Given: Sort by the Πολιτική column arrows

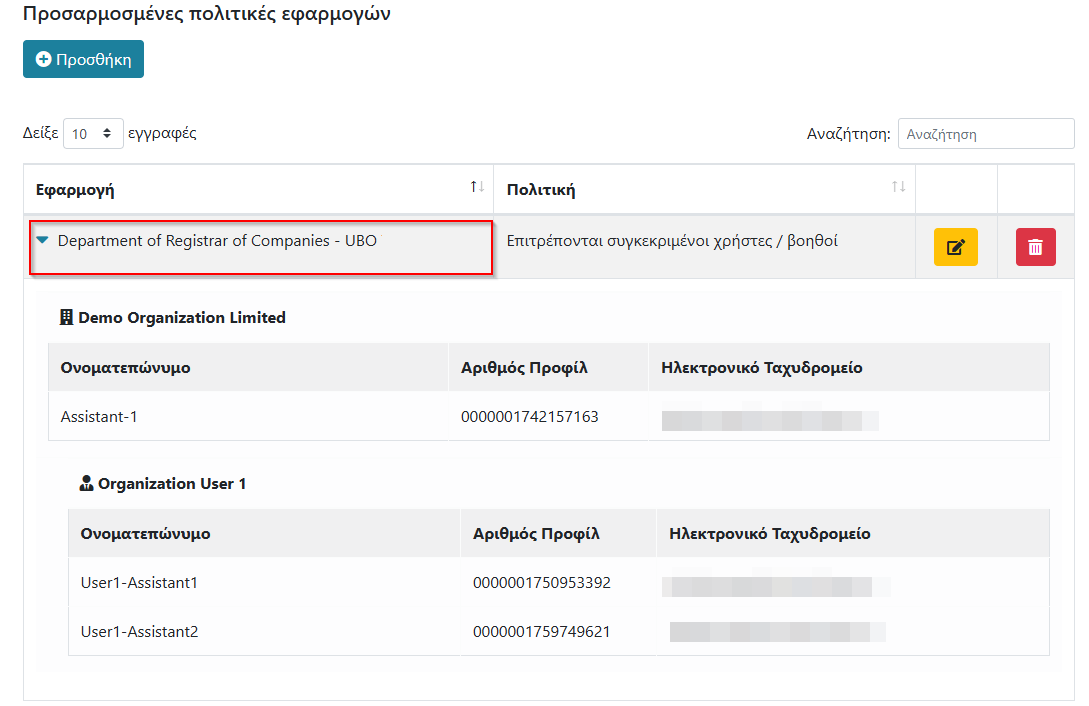Looking at the screenshot, I should pyautogui.click(x=898, y=188).
